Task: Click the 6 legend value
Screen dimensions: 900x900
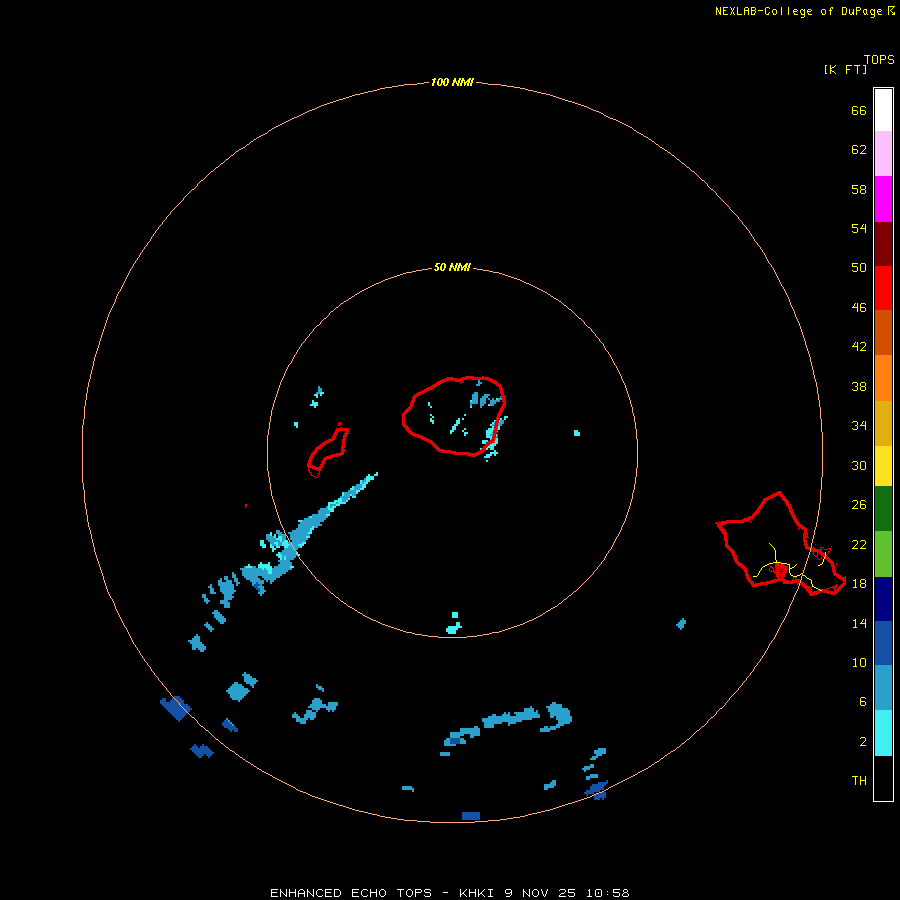Action: click(863, 702)
